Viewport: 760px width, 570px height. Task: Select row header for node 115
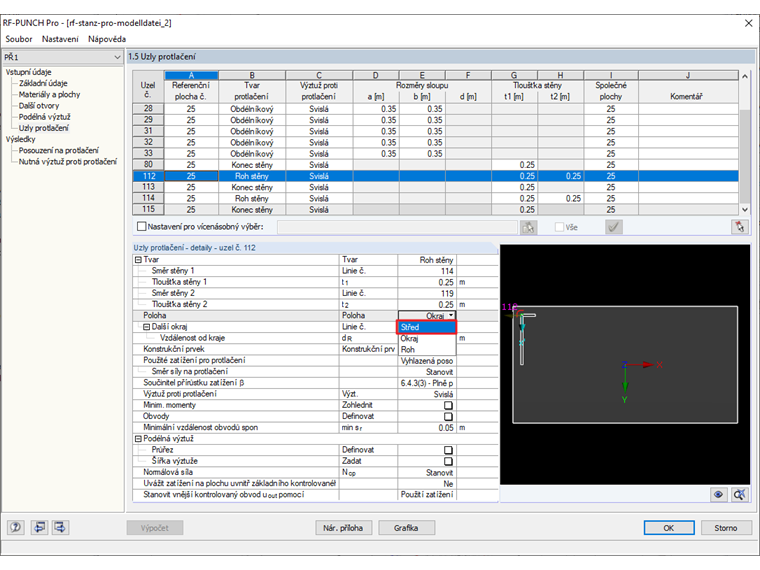148,209
